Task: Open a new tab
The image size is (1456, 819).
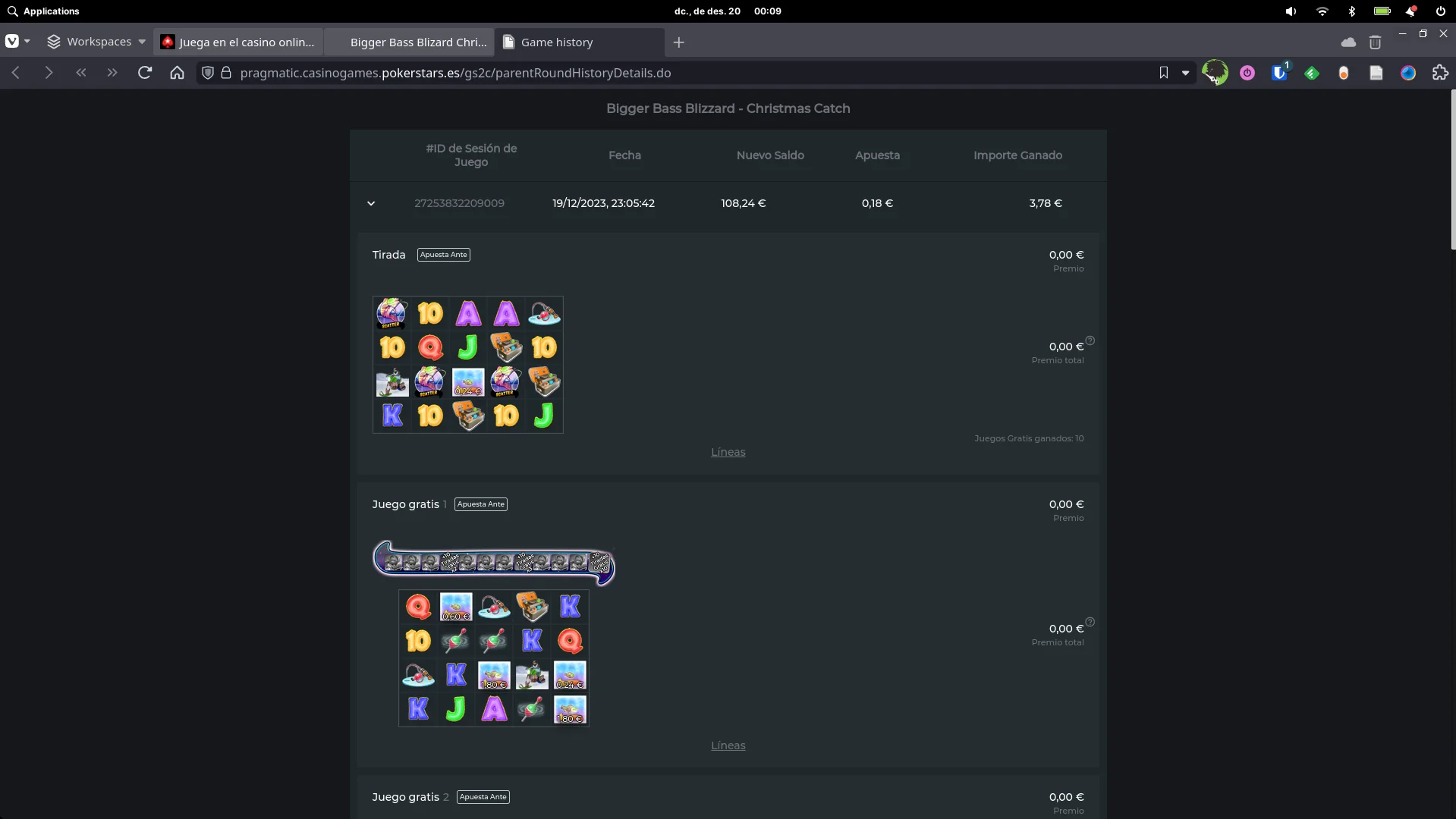Action: (679, 42)
